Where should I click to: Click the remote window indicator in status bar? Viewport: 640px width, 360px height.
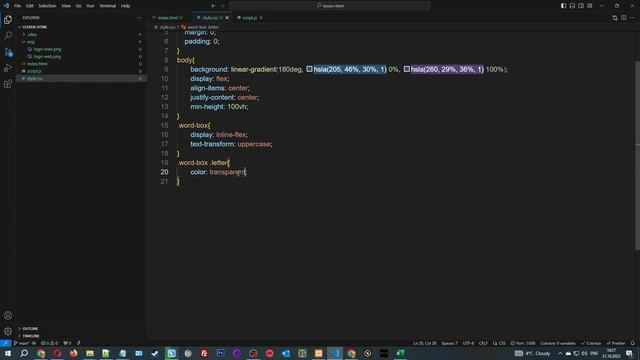click(5, 343)
